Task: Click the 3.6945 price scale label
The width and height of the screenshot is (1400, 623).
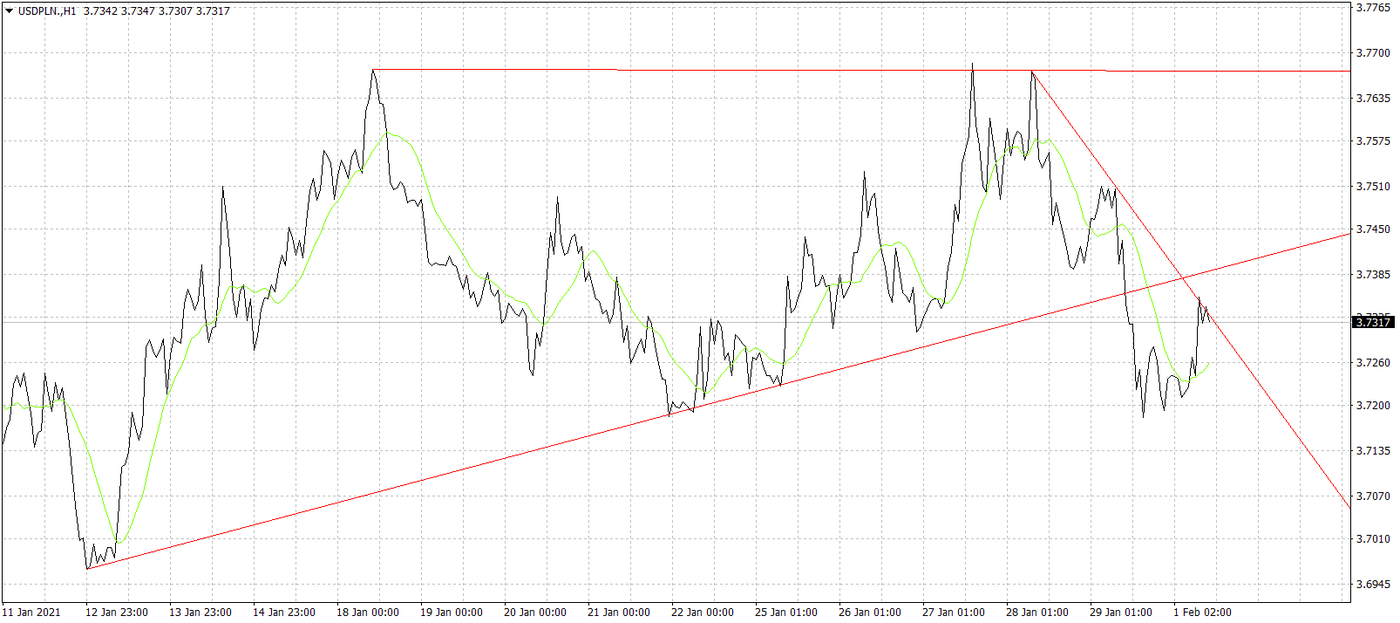Action: tap(1372, 583)
